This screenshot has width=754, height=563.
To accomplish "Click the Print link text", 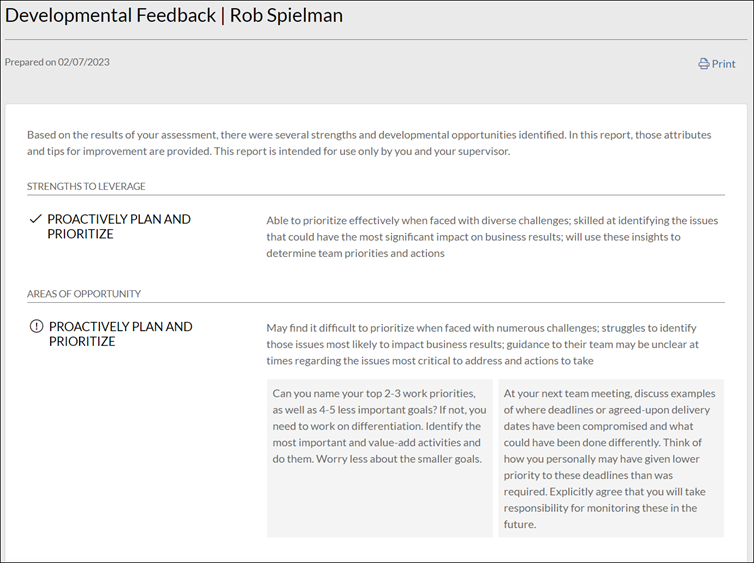I will [x=723, y=64].
